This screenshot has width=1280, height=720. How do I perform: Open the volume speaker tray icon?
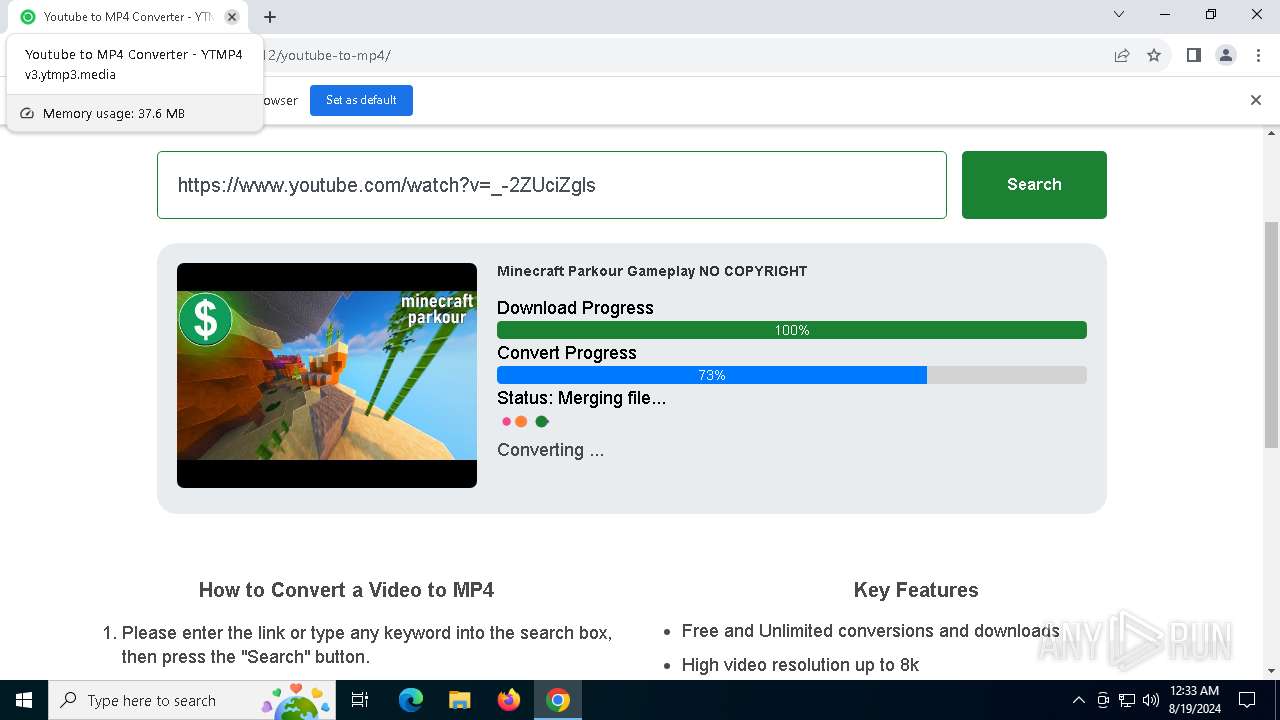[x=1151, y=700]
